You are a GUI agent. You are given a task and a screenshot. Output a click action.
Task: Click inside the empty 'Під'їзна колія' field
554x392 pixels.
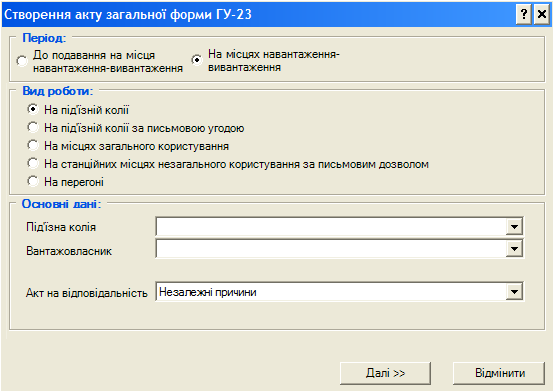[x=331, y=226]
